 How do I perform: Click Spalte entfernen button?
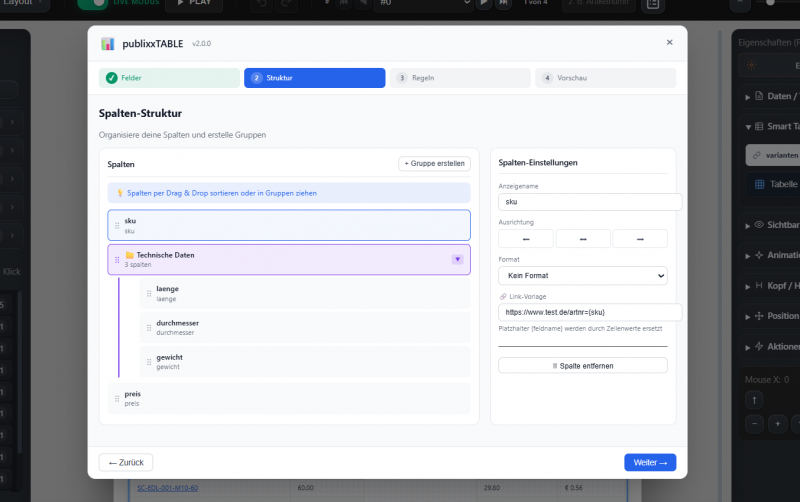[x=582, y=366]
